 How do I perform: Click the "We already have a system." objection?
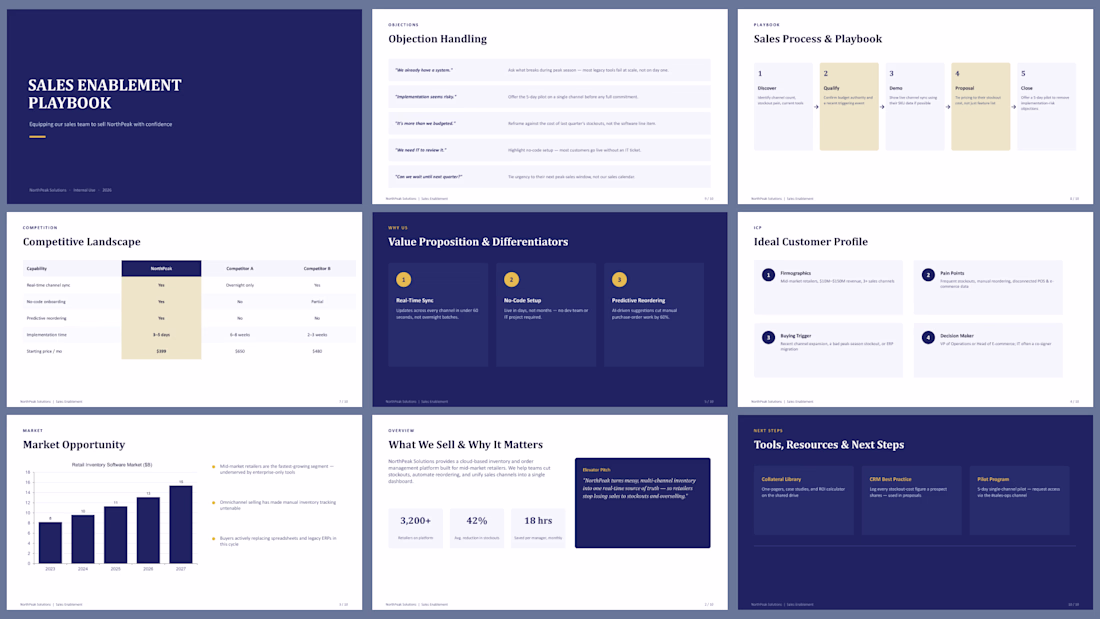tap(424, 70)
